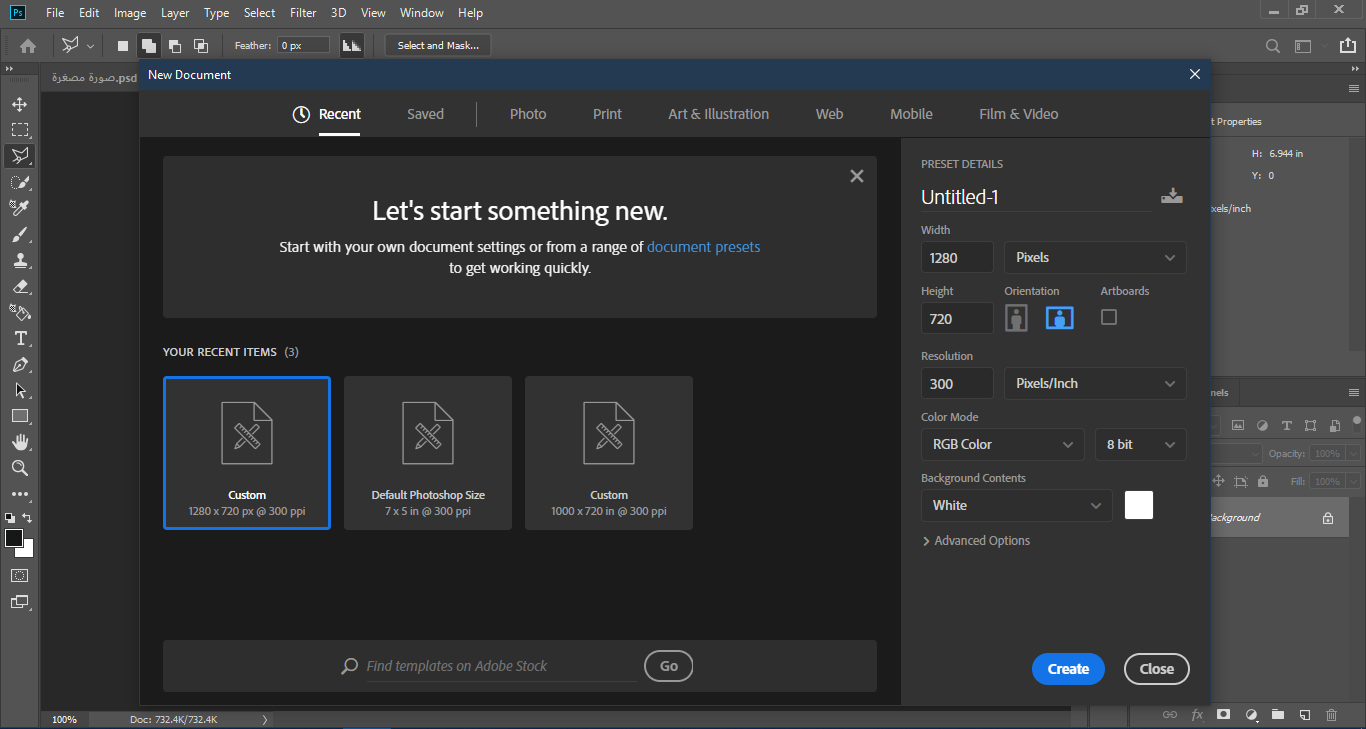The image size is (1366, 729).
Task: Open the Background Contents dropdown
Action: [1017, 505]
